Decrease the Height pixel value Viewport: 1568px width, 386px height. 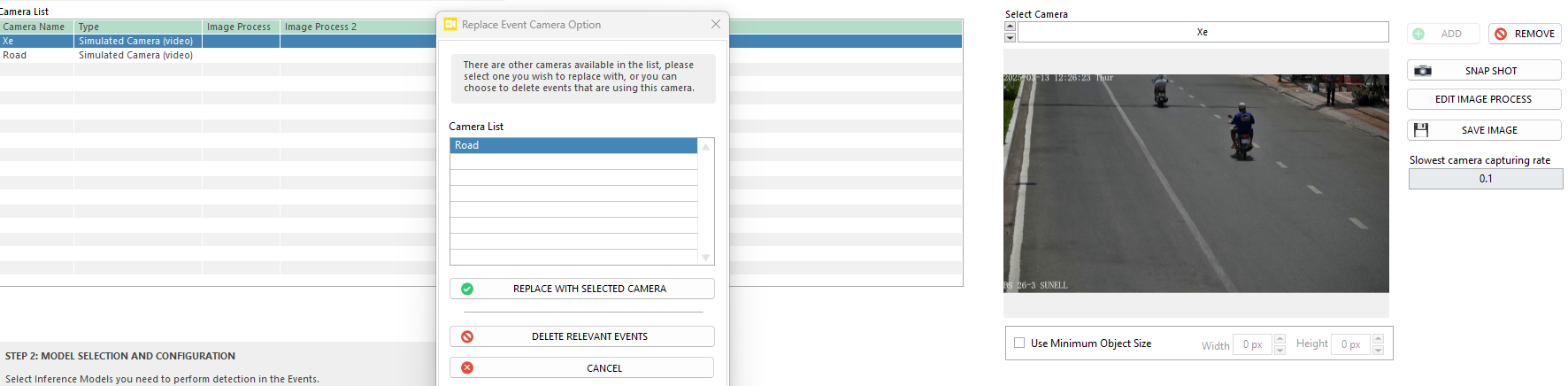tap(1378, 350)
